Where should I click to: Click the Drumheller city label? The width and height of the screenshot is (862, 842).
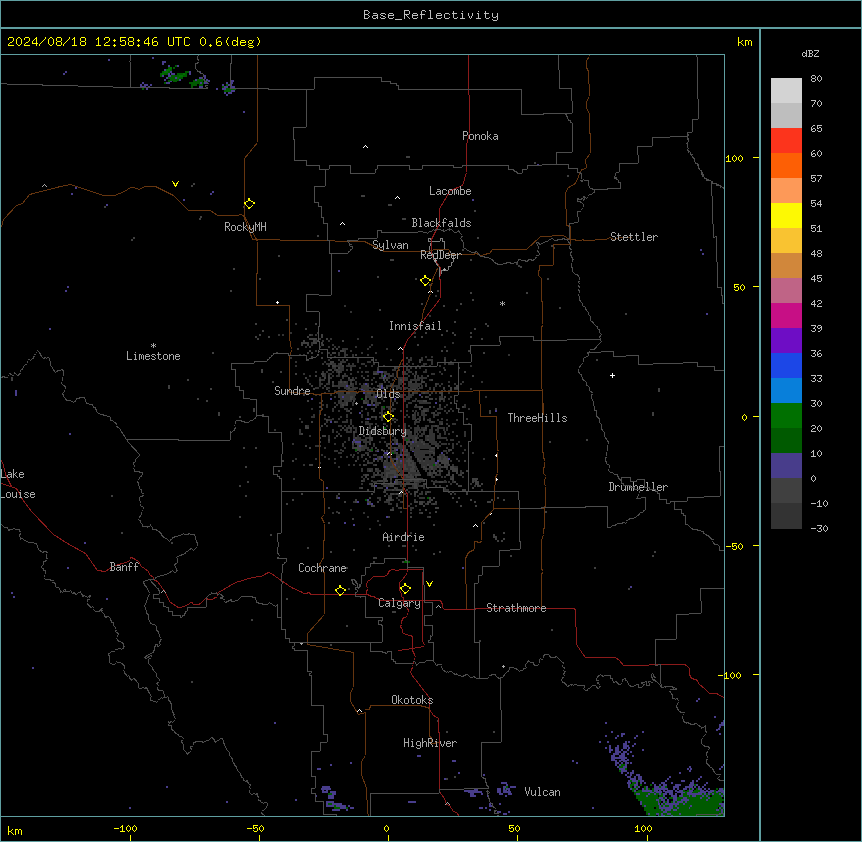(638, 487)
